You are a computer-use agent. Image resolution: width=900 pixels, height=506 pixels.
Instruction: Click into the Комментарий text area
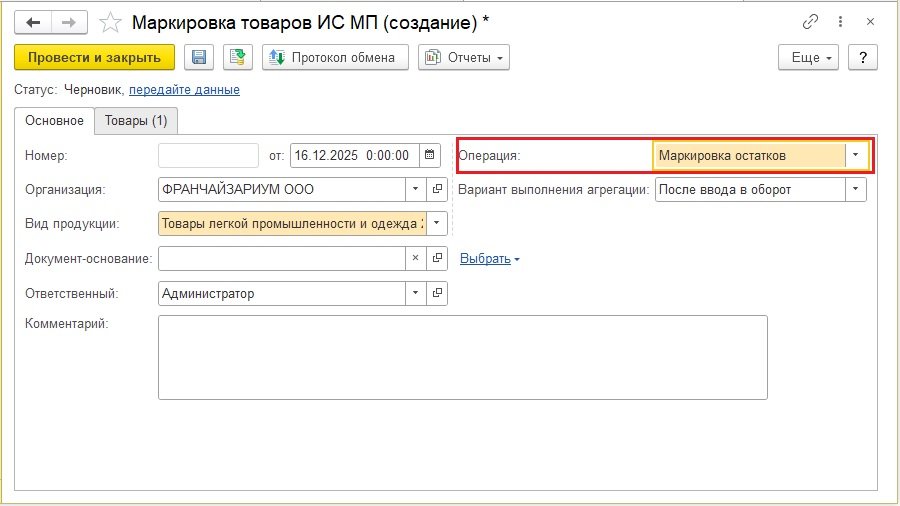(462, 357)
